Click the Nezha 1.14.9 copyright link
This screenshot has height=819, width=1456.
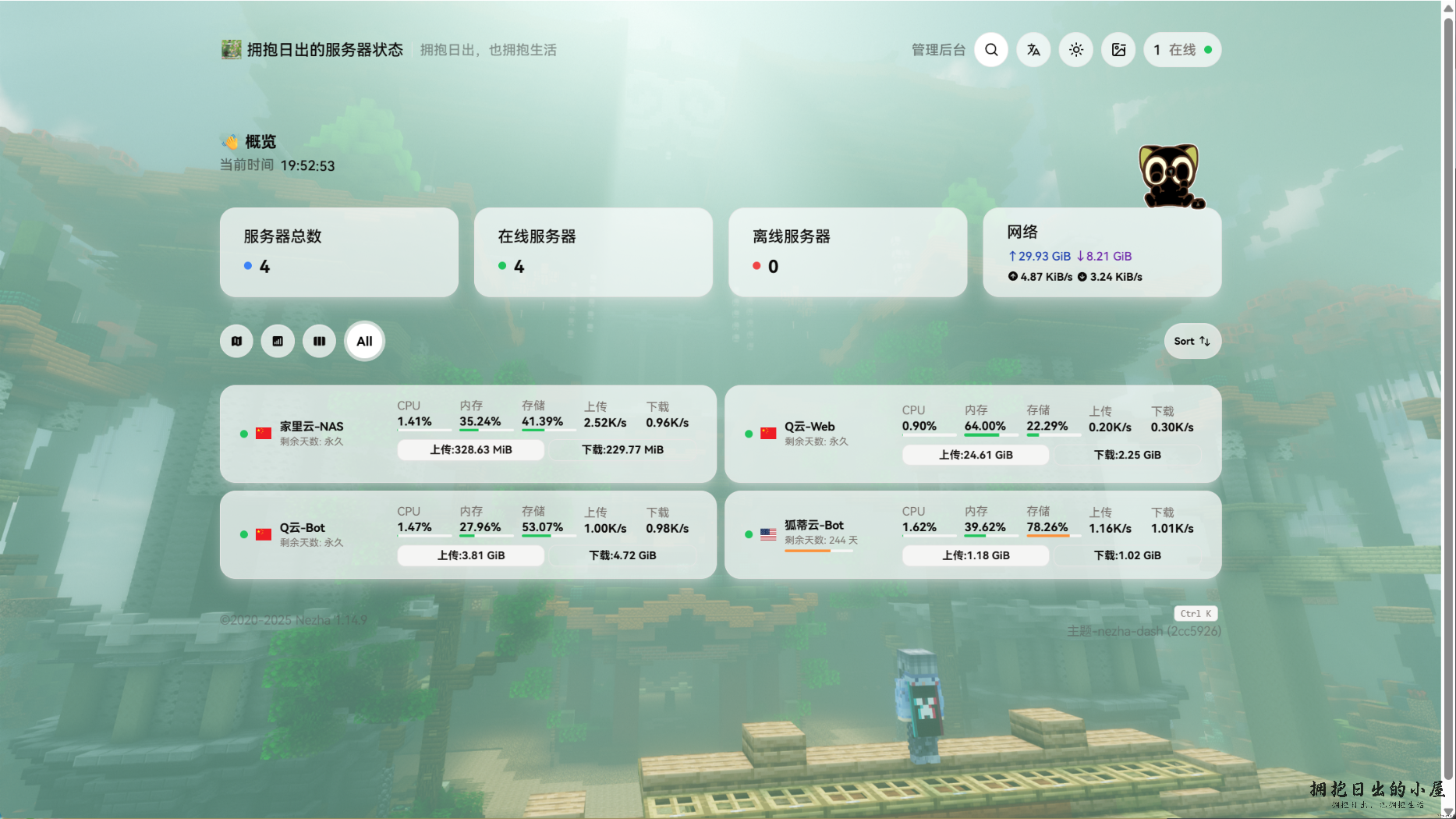[294, 619]
